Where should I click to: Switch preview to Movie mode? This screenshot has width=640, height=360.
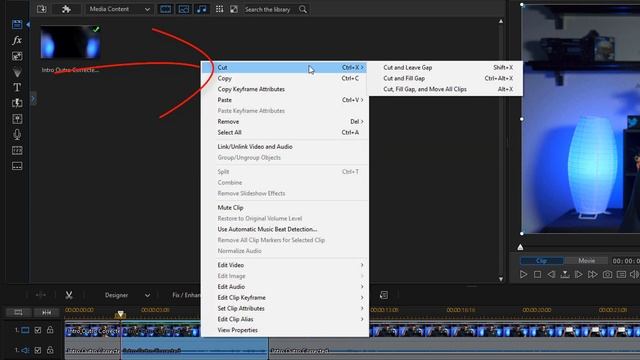[x=587, y=260]
